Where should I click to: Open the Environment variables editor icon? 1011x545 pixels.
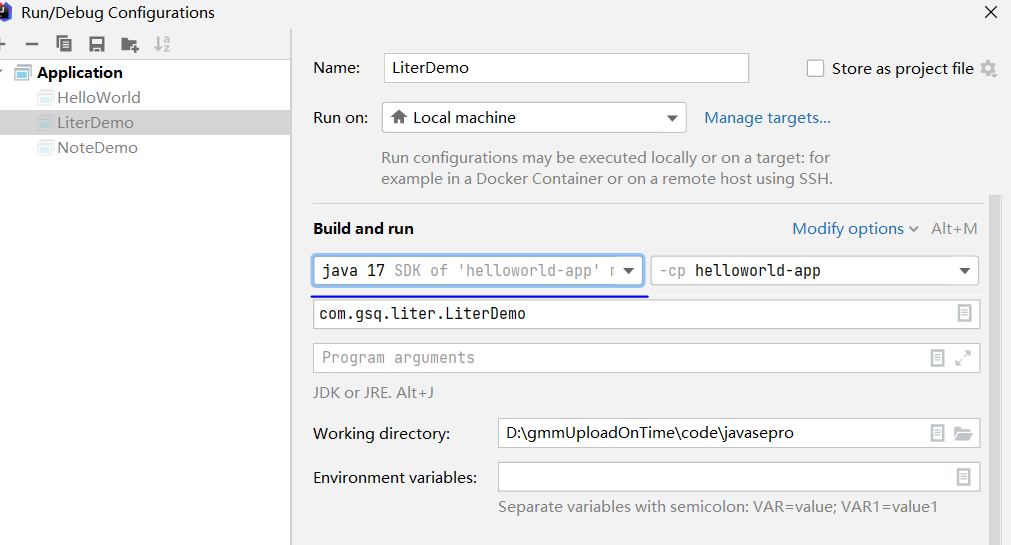pos(963,477)
